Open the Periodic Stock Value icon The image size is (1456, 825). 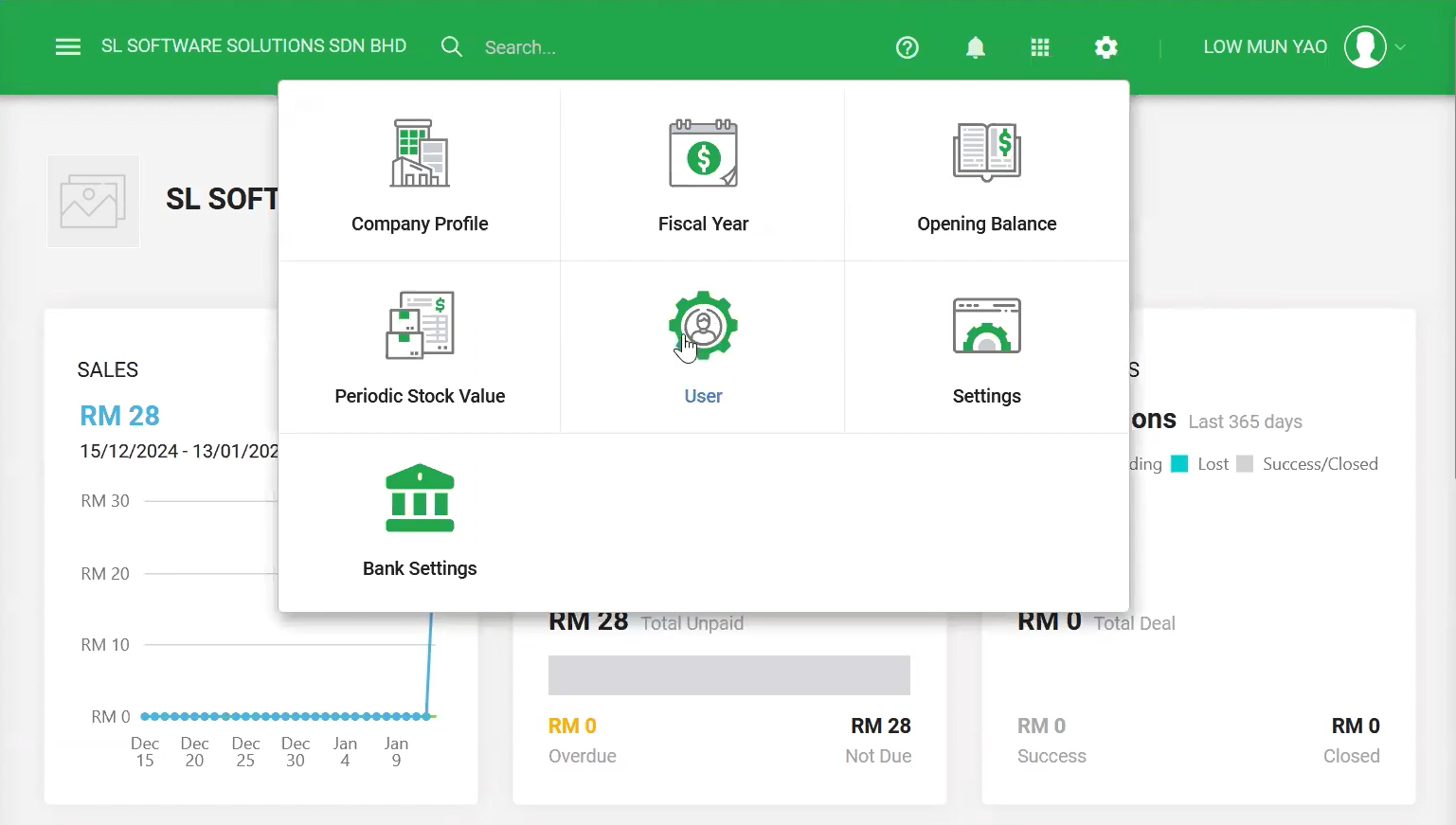coord(420,325)
